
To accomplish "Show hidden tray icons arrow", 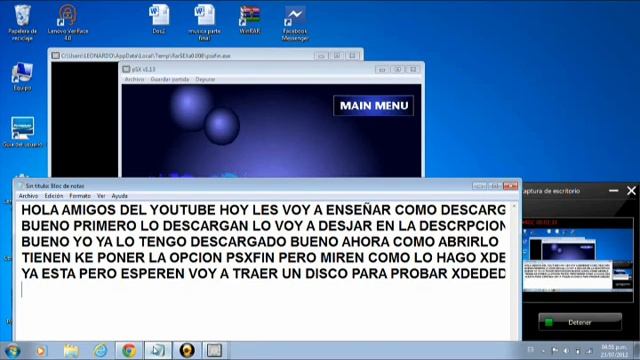I will click(543, 351).
